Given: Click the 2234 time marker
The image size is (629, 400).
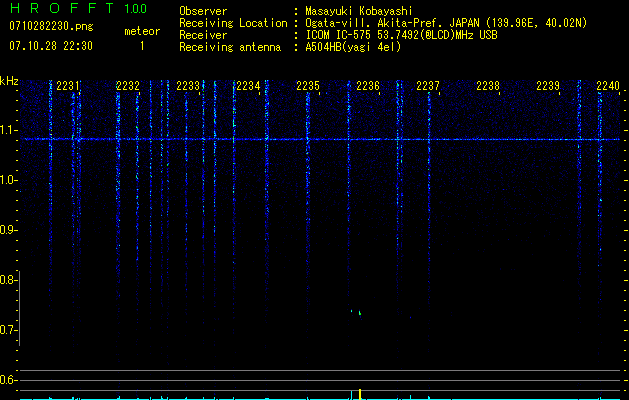Looking at the screenshot, I should pyautogui.click(x=248, y=86).
